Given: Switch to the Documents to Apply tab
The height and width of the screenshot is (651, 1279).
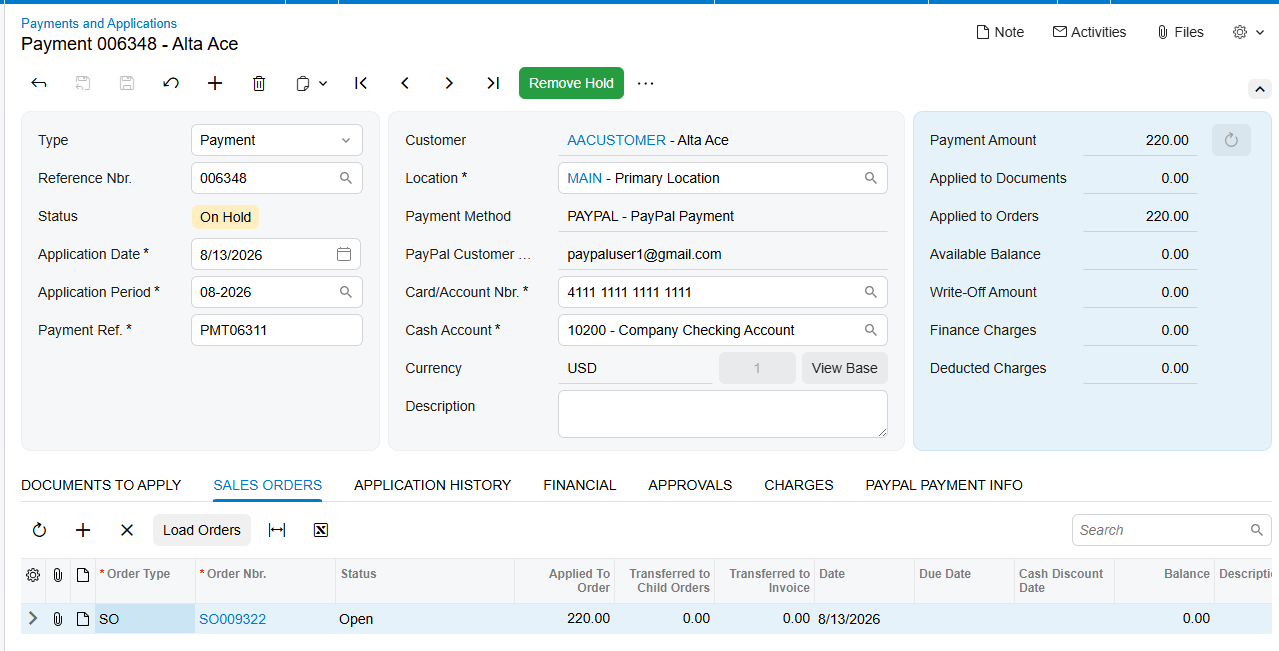Looking at the screenshot, I should (x=101, y=485).
